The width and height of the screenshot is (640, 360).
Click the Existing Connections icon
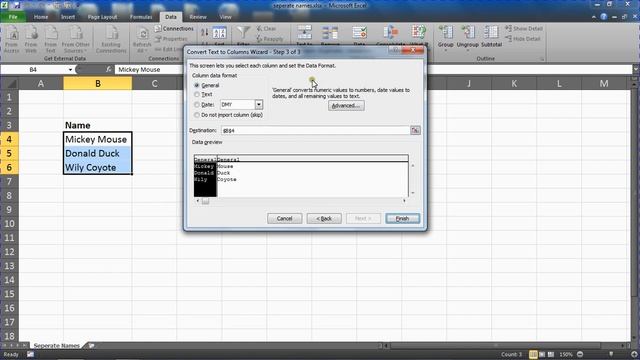111,39
